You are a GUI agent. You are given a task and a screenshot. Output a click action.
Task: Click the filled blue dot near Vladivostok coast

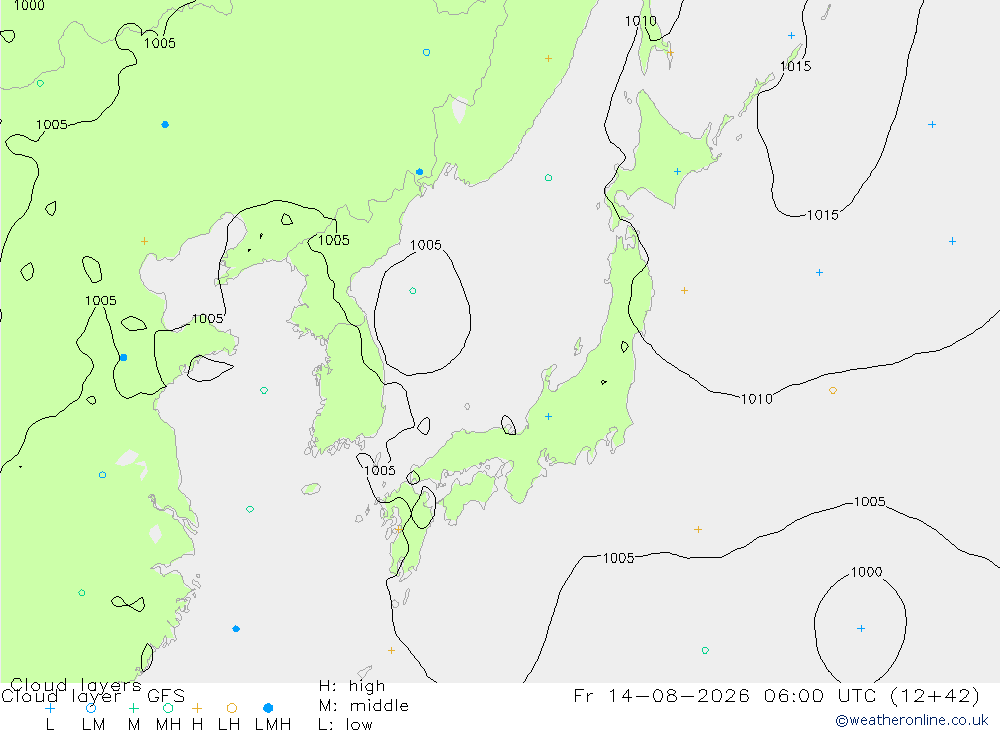419,172
